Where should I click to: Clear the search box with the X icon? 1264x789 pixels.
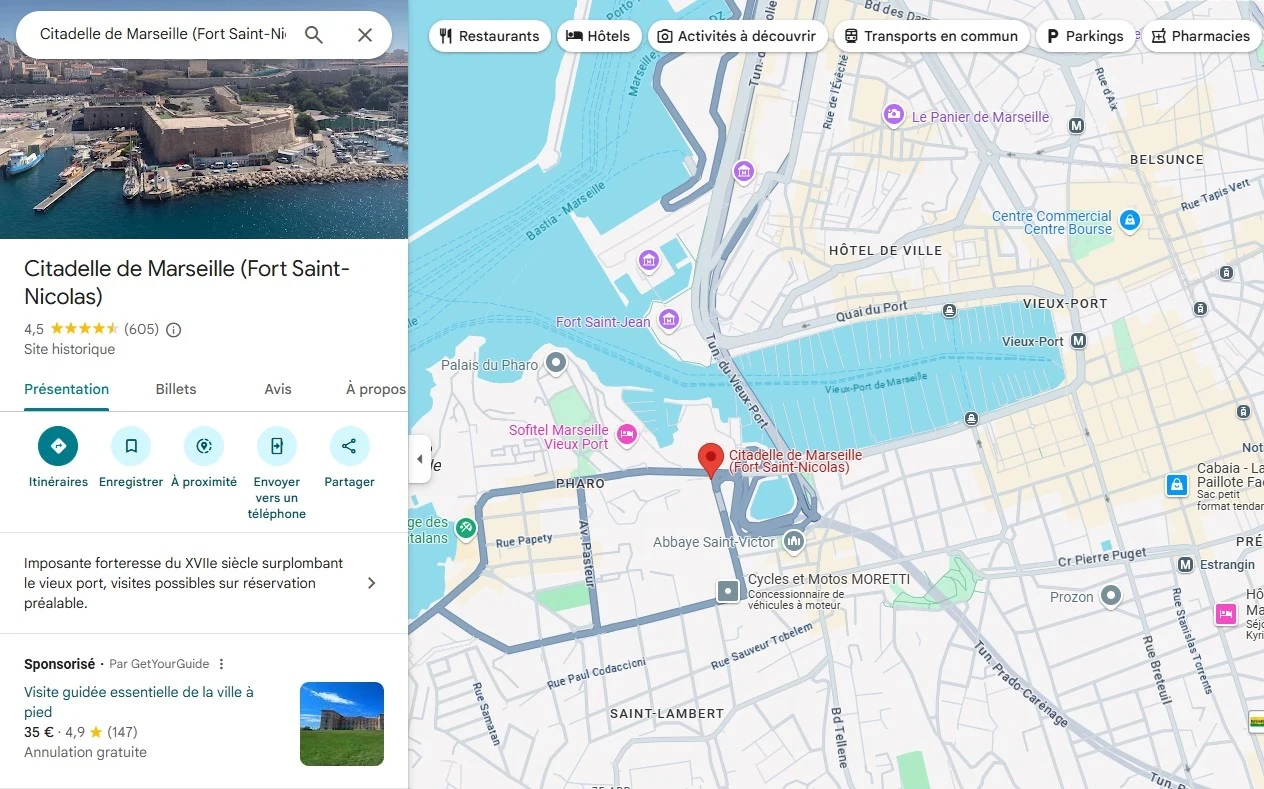click(x=365, y=34)
